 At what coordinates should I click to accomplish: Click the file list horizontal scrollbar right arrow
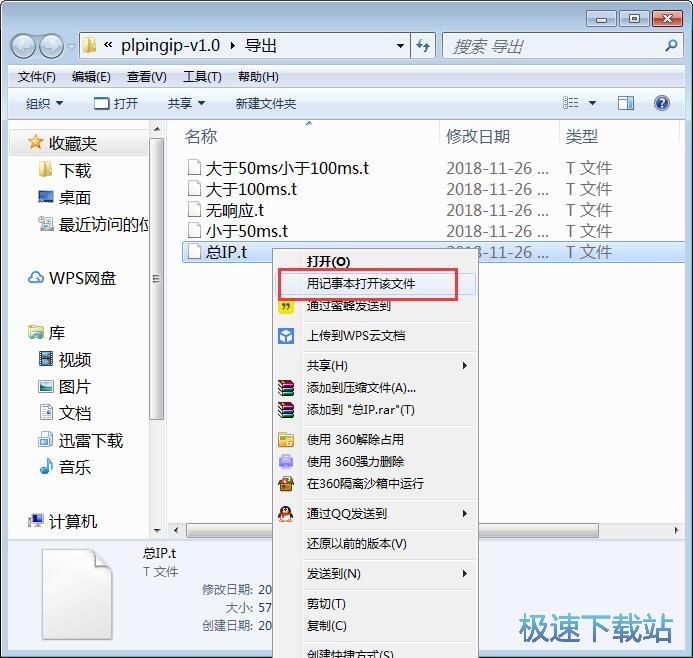[676, 529]
